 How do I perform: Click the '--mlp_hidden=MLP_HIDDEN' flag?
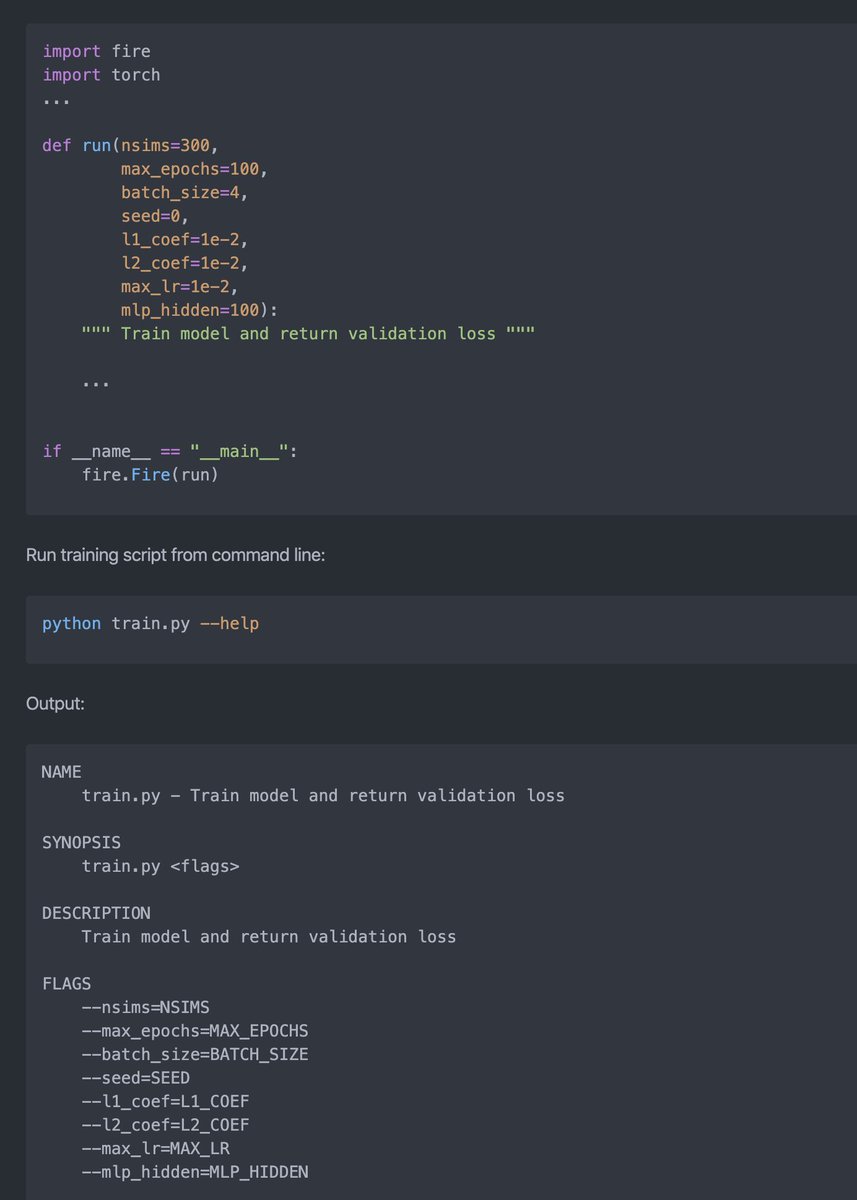[x=195, y=1171]
